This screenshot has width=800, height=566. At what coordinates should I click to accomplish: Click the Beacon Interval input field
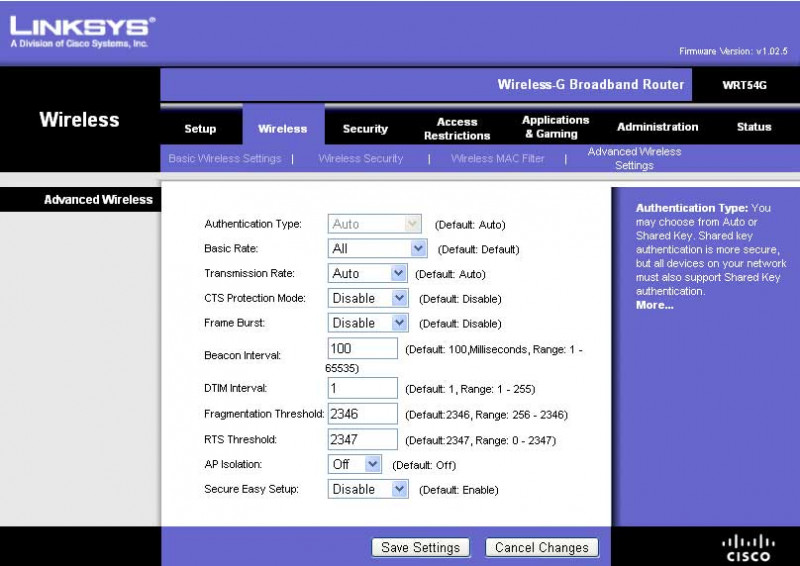click(x=363, y=348)
